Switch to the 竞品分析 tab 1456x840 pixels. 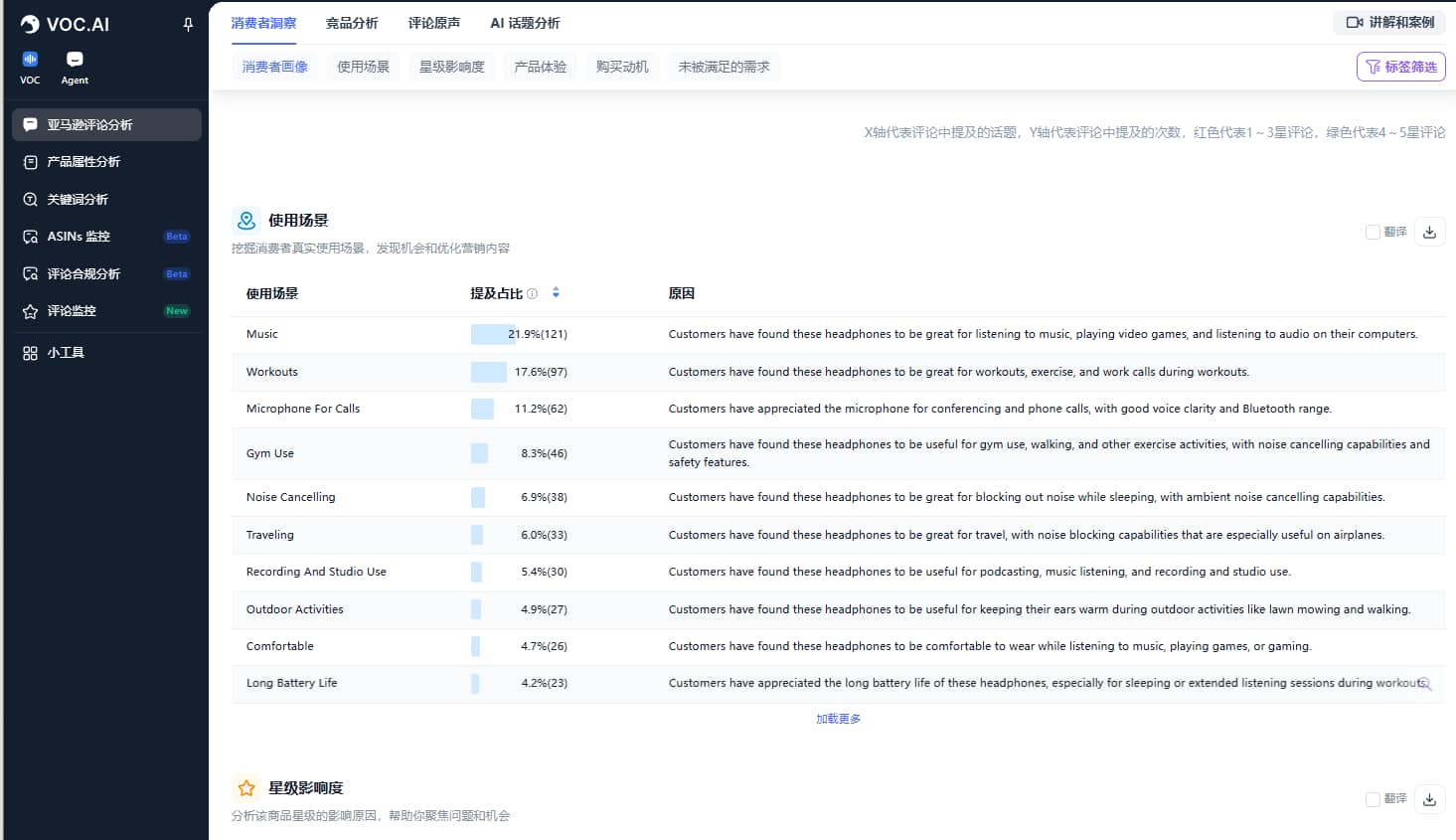coord(353,22)
